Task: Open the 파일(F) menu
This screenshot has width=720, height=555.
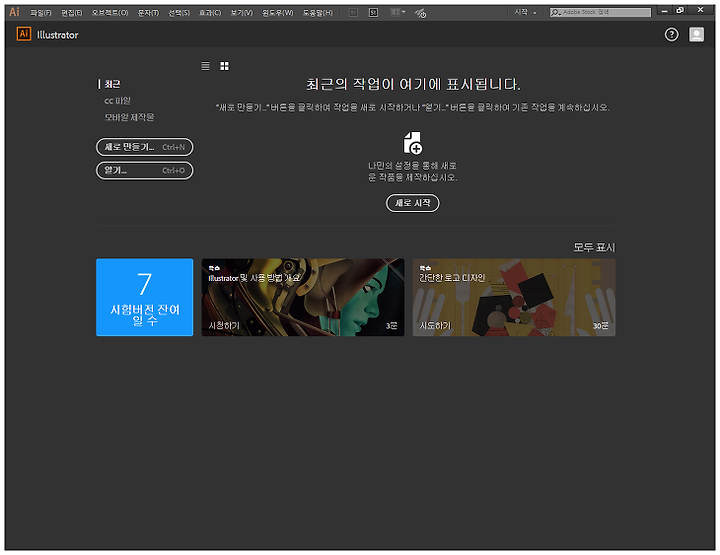Action: (x=40, y=13)
